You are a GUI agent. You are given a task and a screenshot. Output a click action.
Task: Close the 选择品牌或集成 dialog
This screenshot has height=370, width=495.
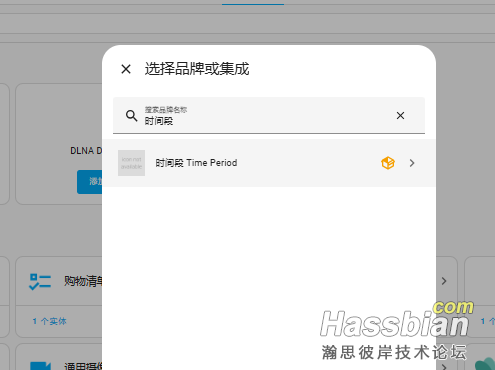click(x=126, y=69)
